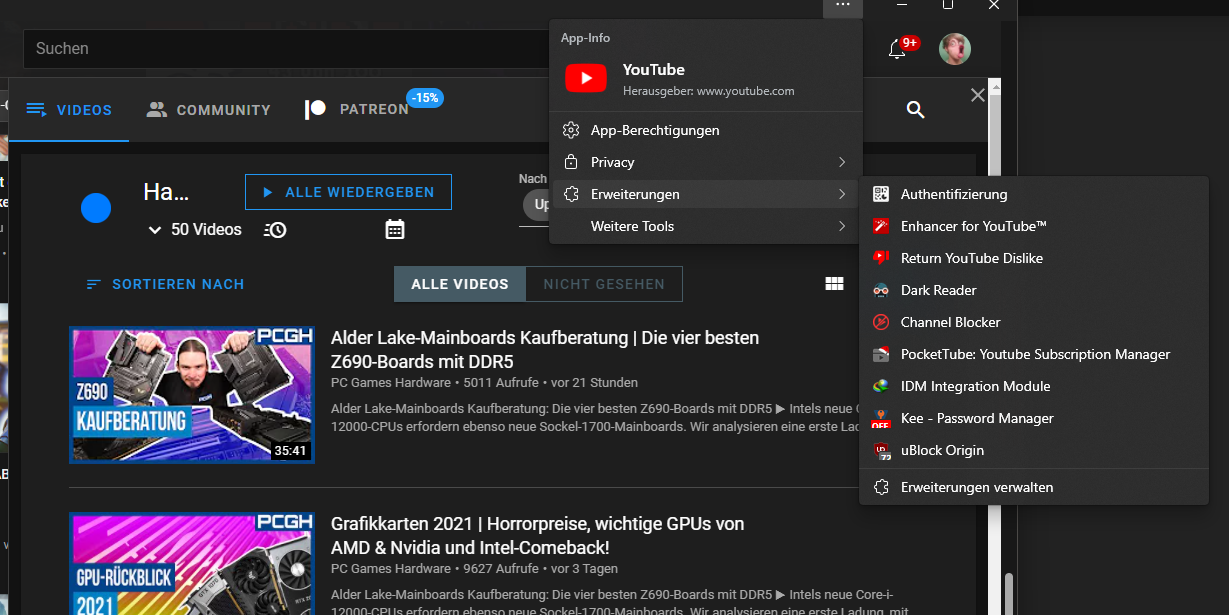Expand the Weitere Tools submenu arrow
1229x615 pixels.
(x=842, y=226)
